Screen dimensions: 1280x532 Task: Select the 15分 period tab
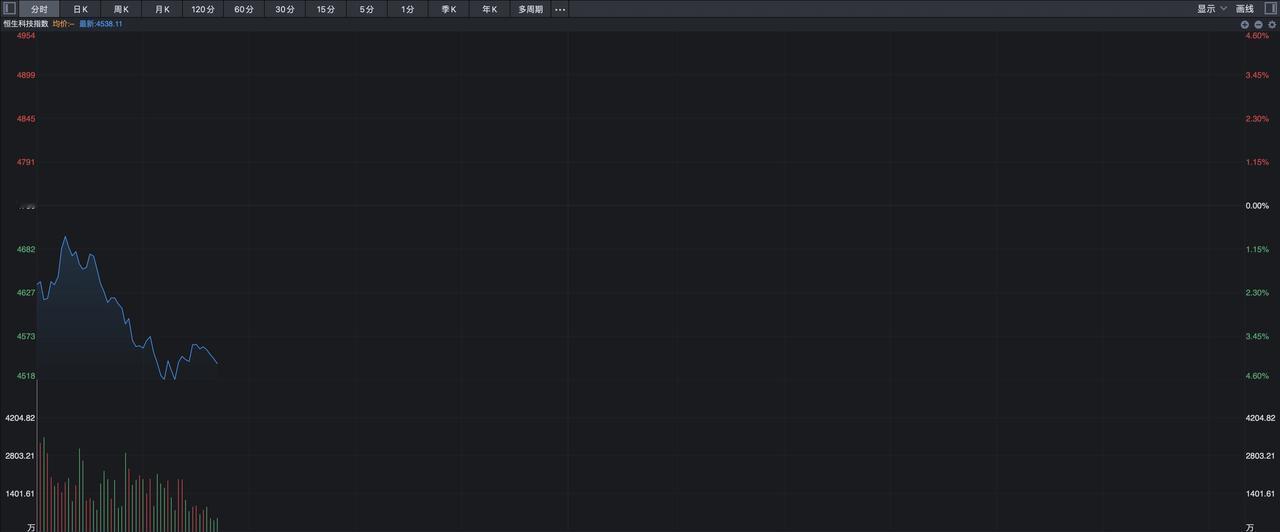pyautogui.click(x=326, y=9)
